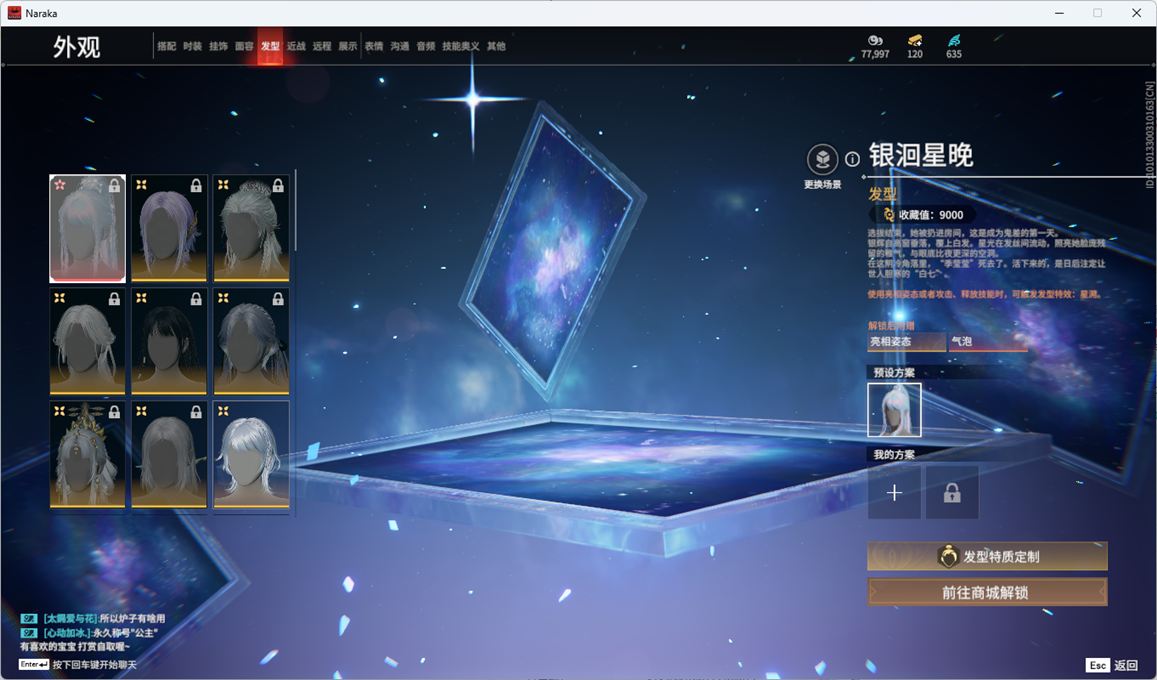Click the gold ingot currency icon

coord(915,40)
